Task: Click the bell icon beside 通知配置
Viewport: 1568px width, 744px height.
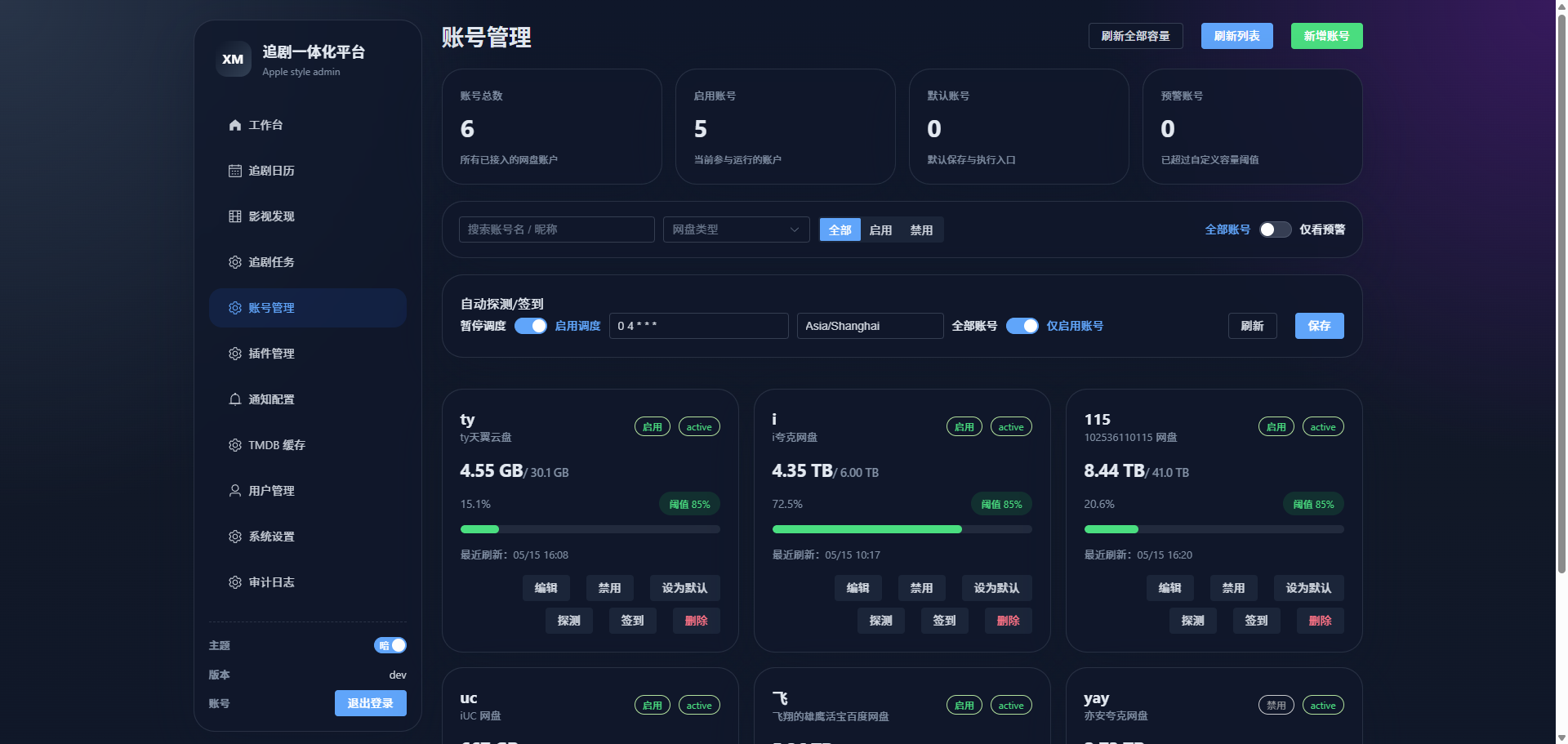Action: coord(235,399)
